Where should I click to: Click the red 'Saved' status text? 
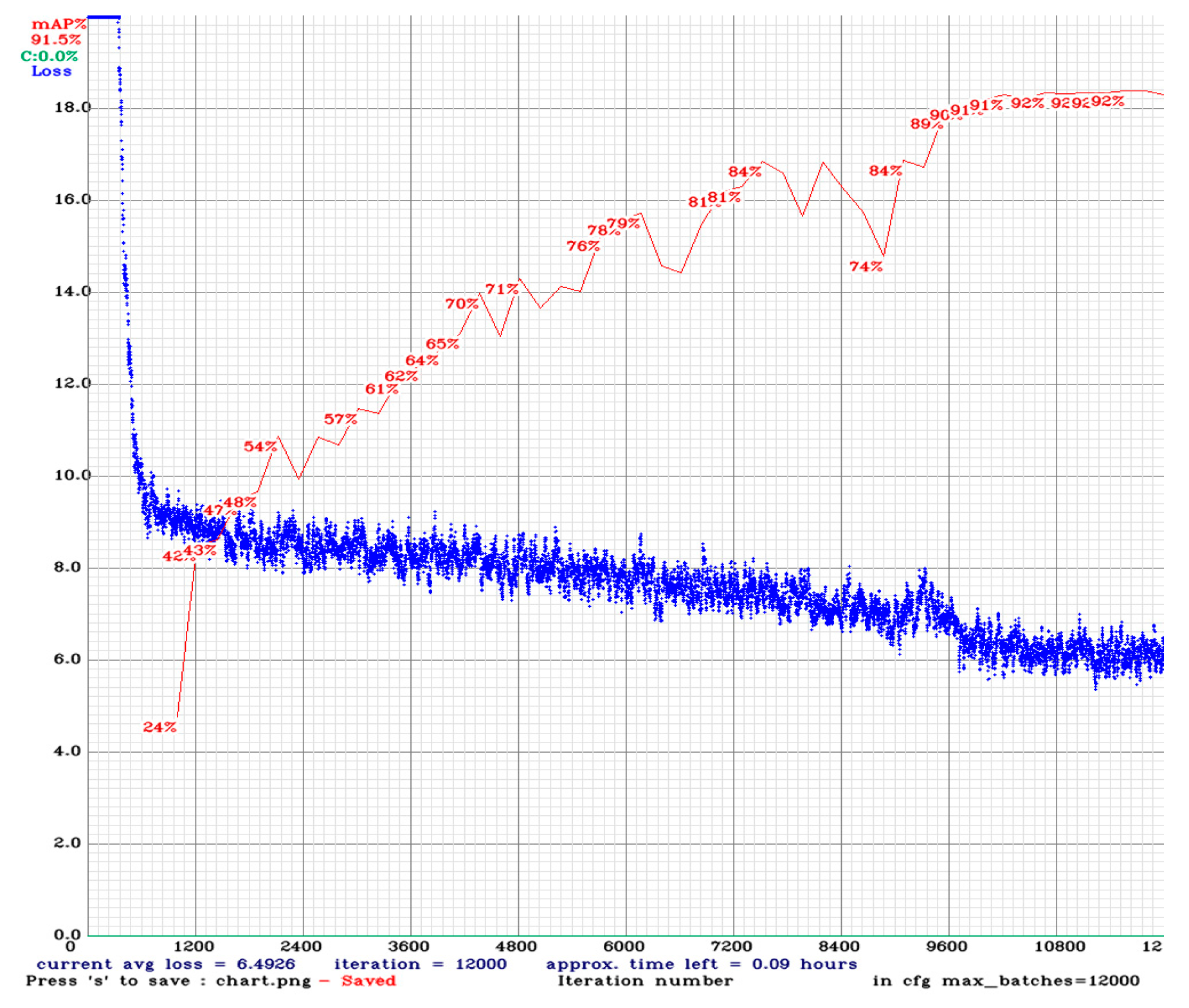pos(368,981)
